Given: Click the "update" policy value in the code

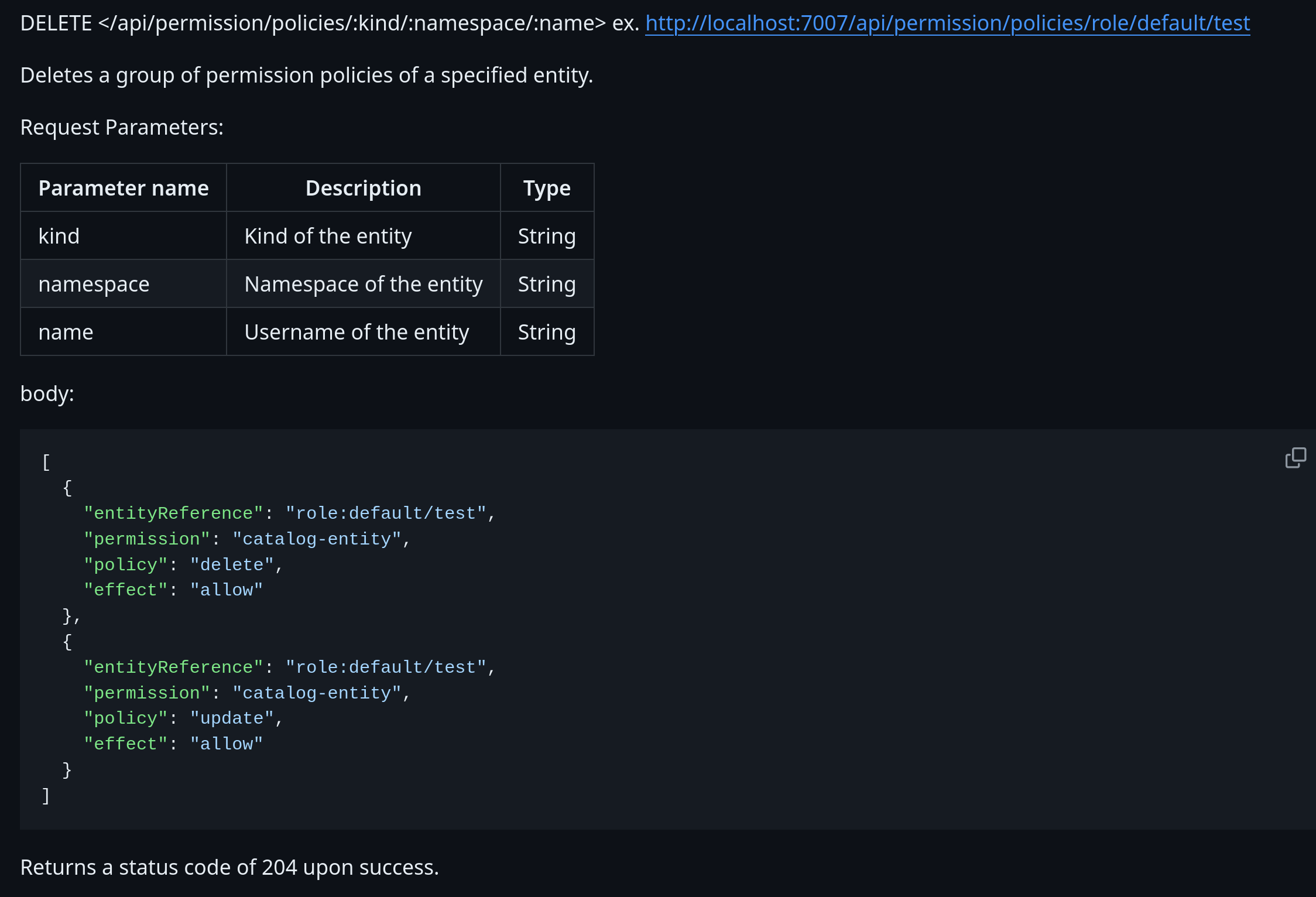Looking at the screenshot, I should point(232,718).
